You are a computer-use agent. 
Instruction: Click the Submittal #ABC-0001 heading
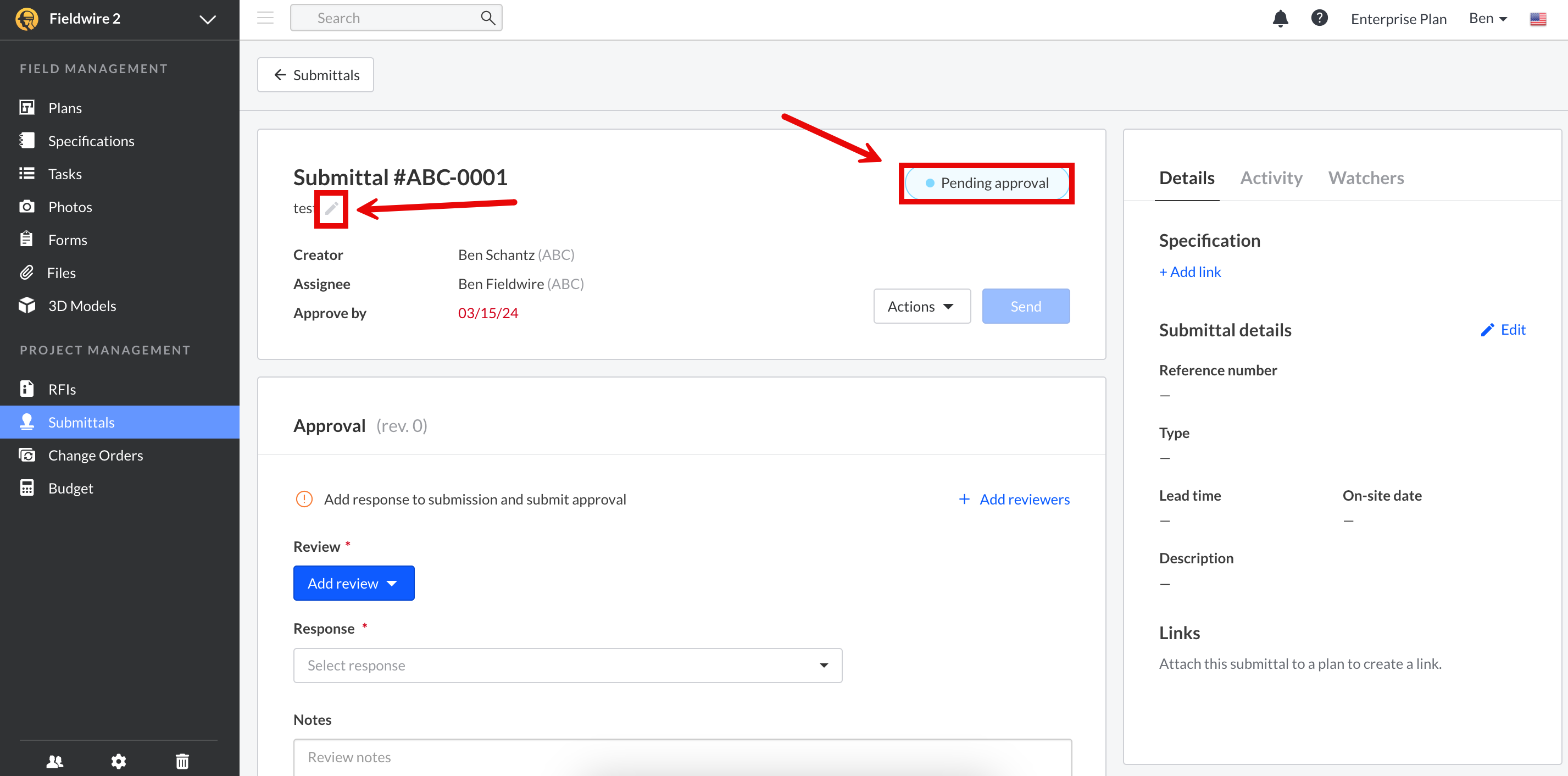[400, 178]
